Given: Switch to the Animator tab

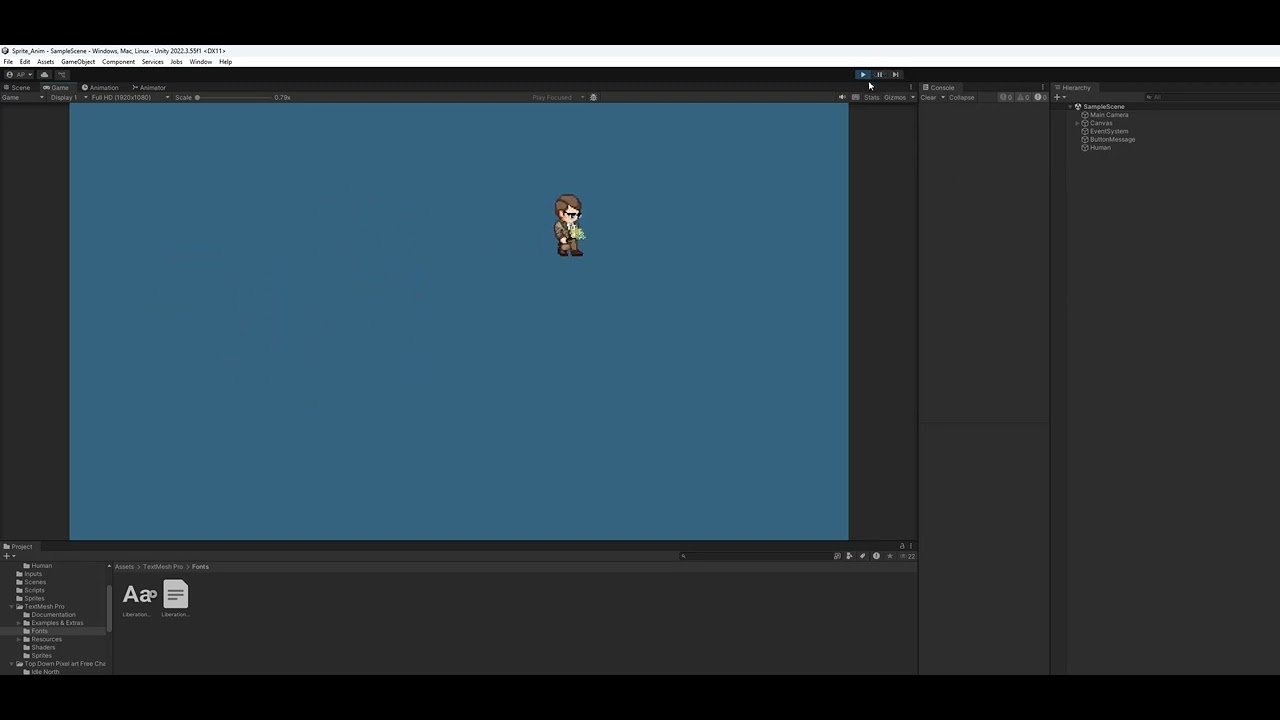Looking at the screenshot, I should [149, 87].
